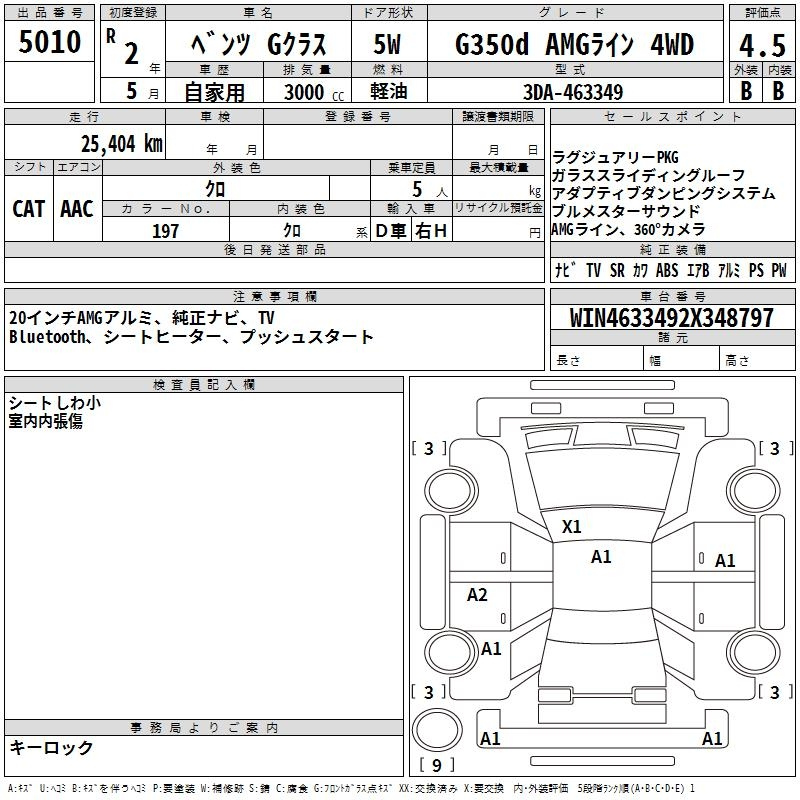This screenshot has height=800, width=800.
Task: Click the exterior grade B under 外装
Action: point(745,89)
